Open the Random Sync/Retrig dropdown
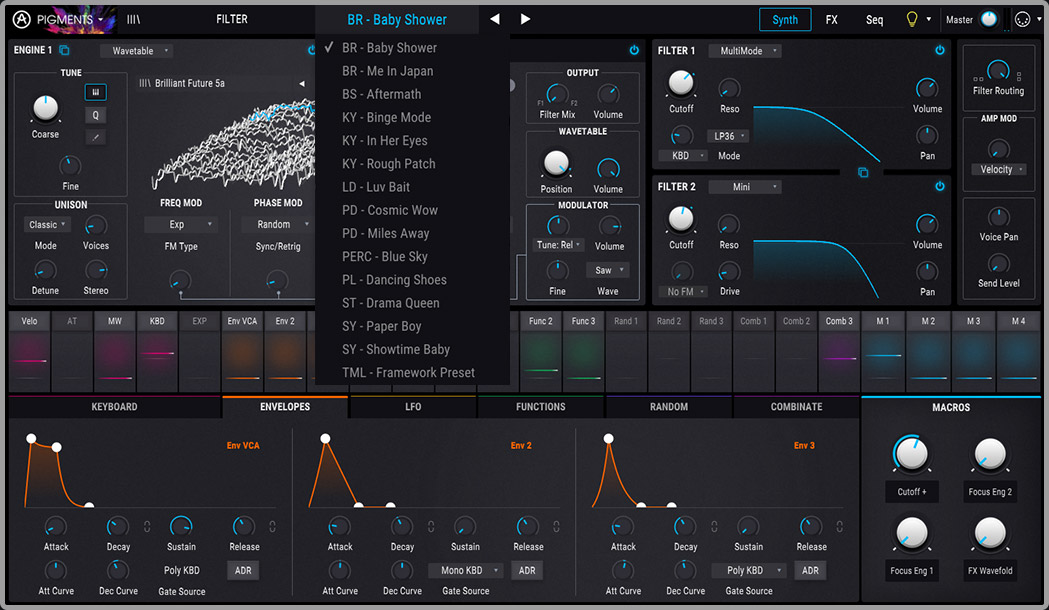1049x610 pixels. point(276,225)
